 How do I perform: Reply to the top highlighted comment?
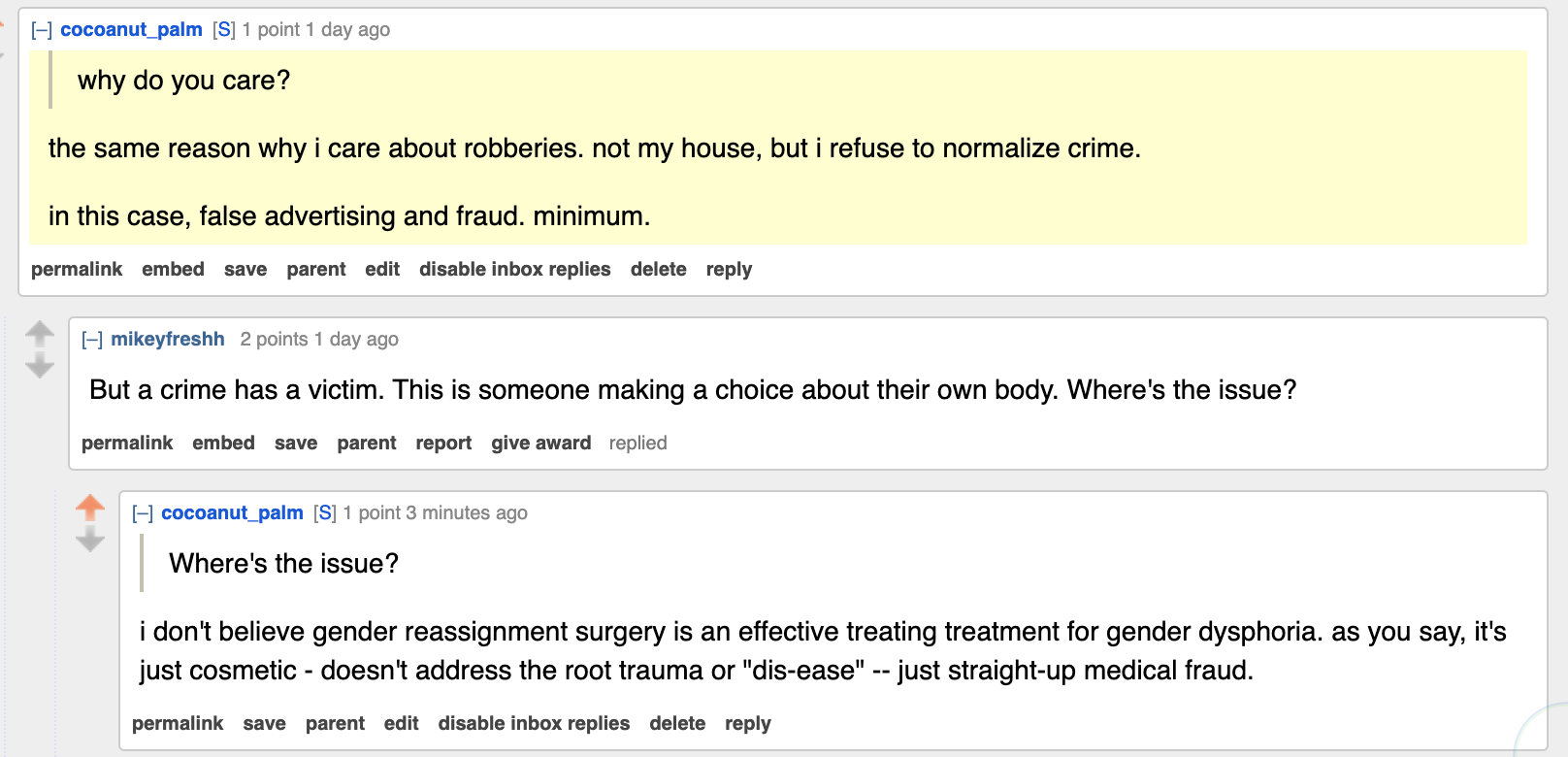[729, 269]
